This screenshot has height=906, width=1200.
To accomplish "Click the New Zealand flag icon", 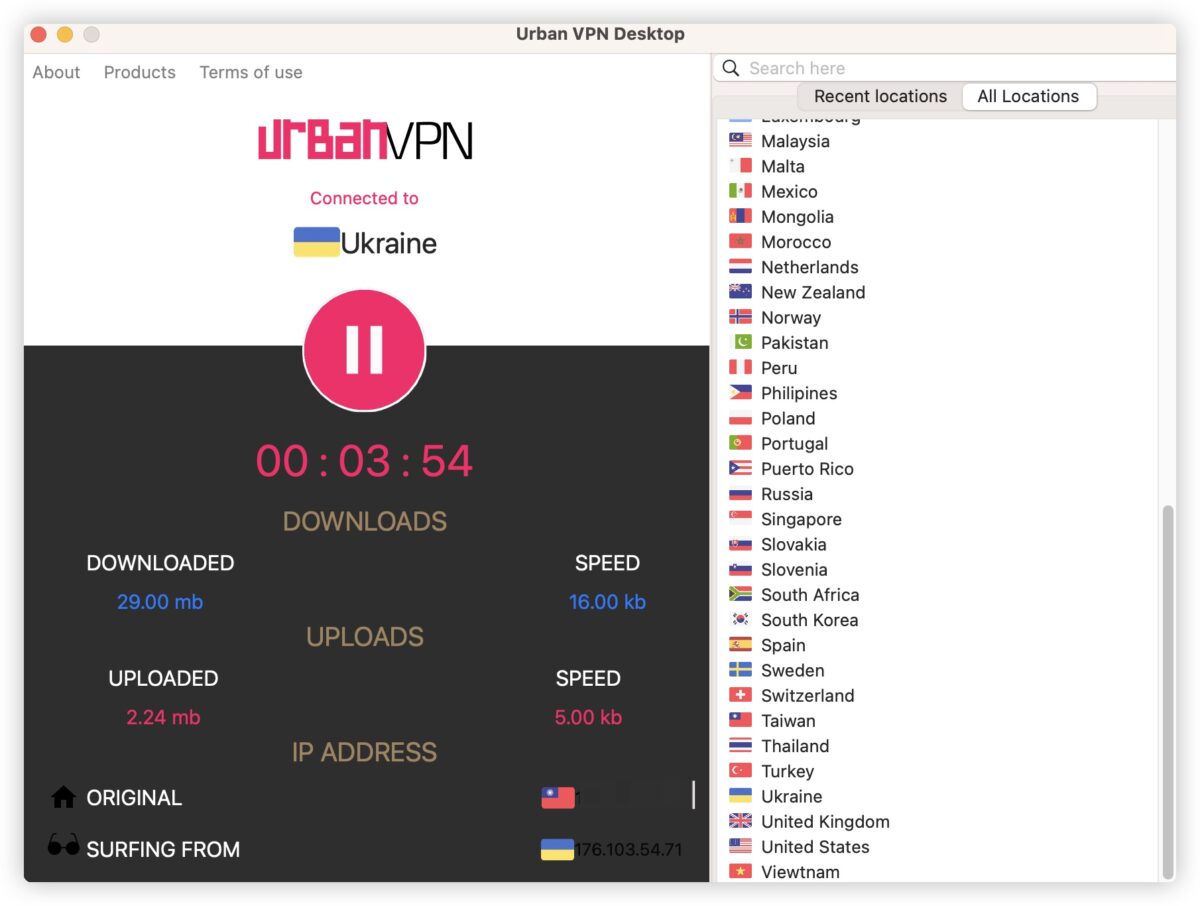I will pyautogui.click(x=740, y=292).
